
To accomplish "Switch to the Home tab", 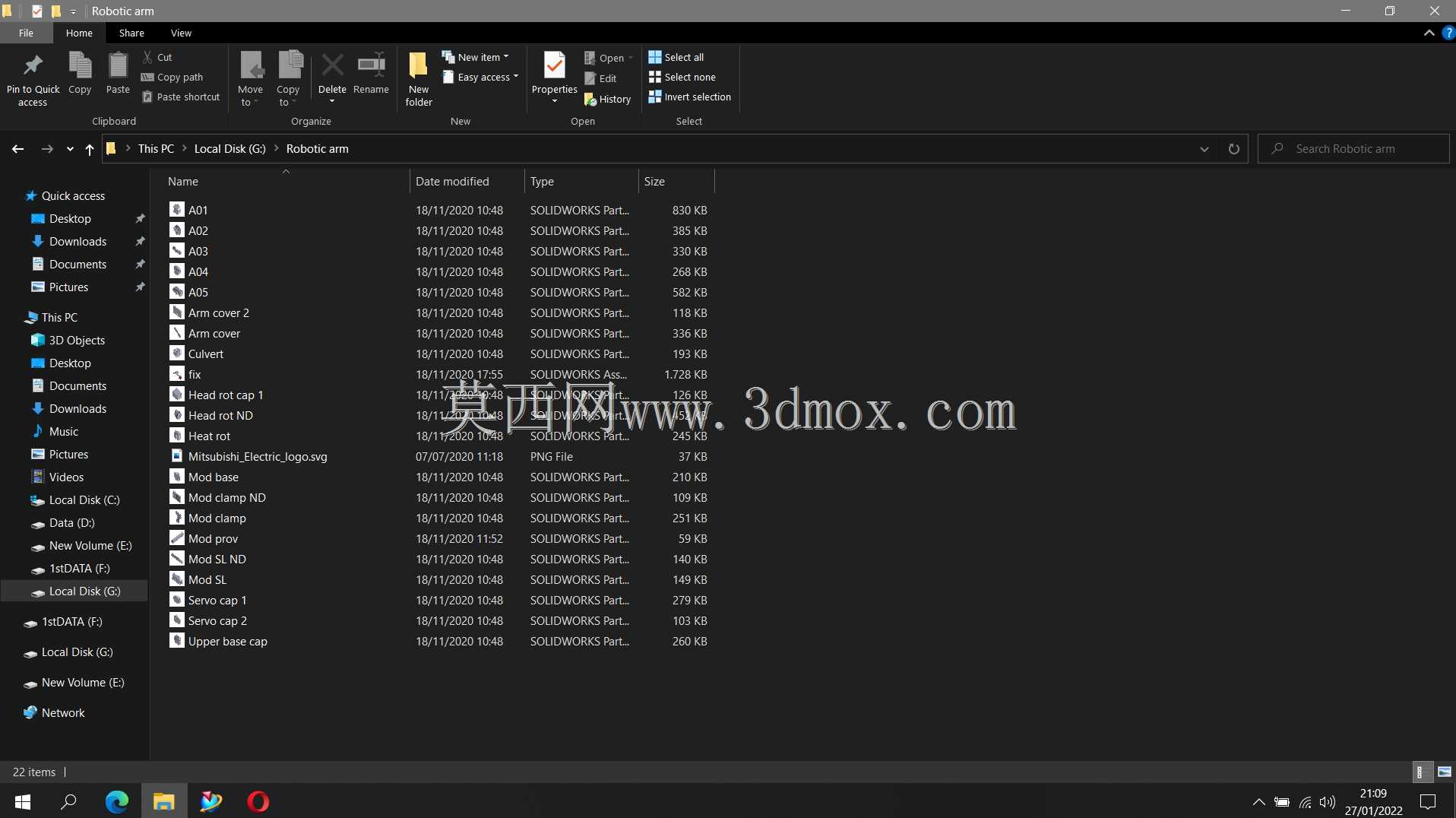I will tap(79, 33).
